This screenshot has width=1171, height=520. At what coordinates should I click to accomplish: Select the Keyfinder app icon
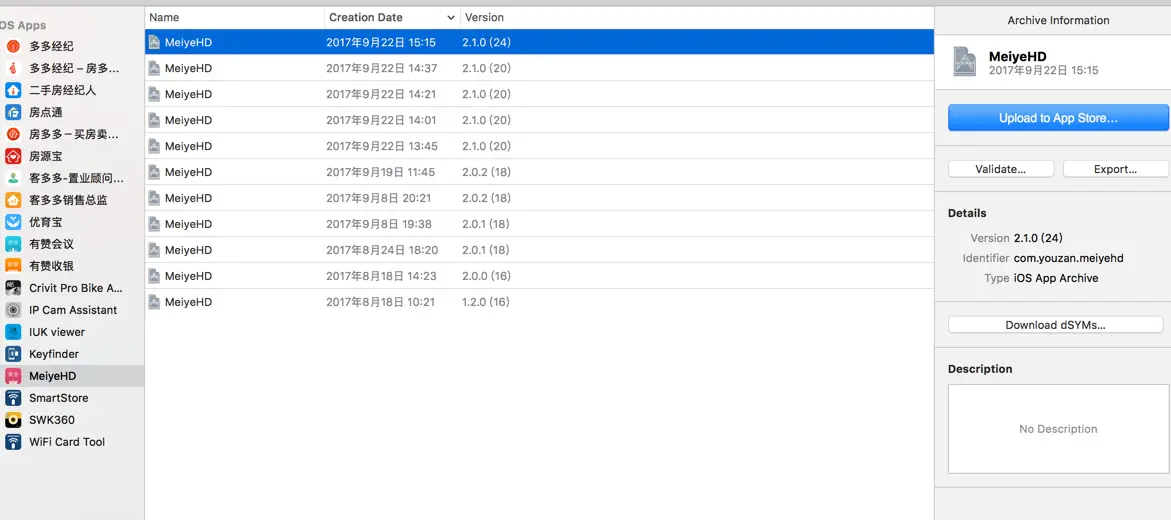click(13, 354)
